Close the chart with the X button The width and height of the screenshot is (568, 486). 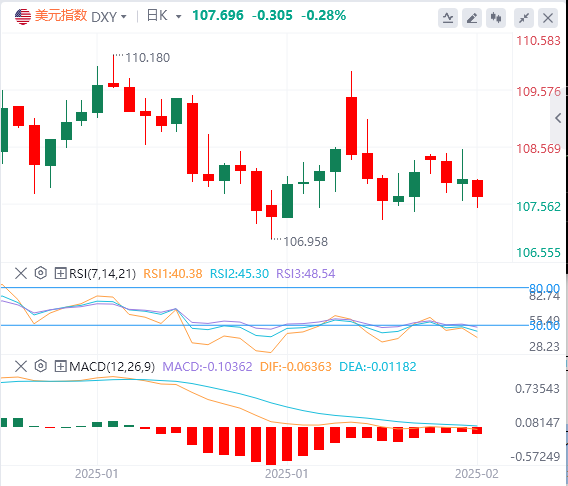coord(548,18)
